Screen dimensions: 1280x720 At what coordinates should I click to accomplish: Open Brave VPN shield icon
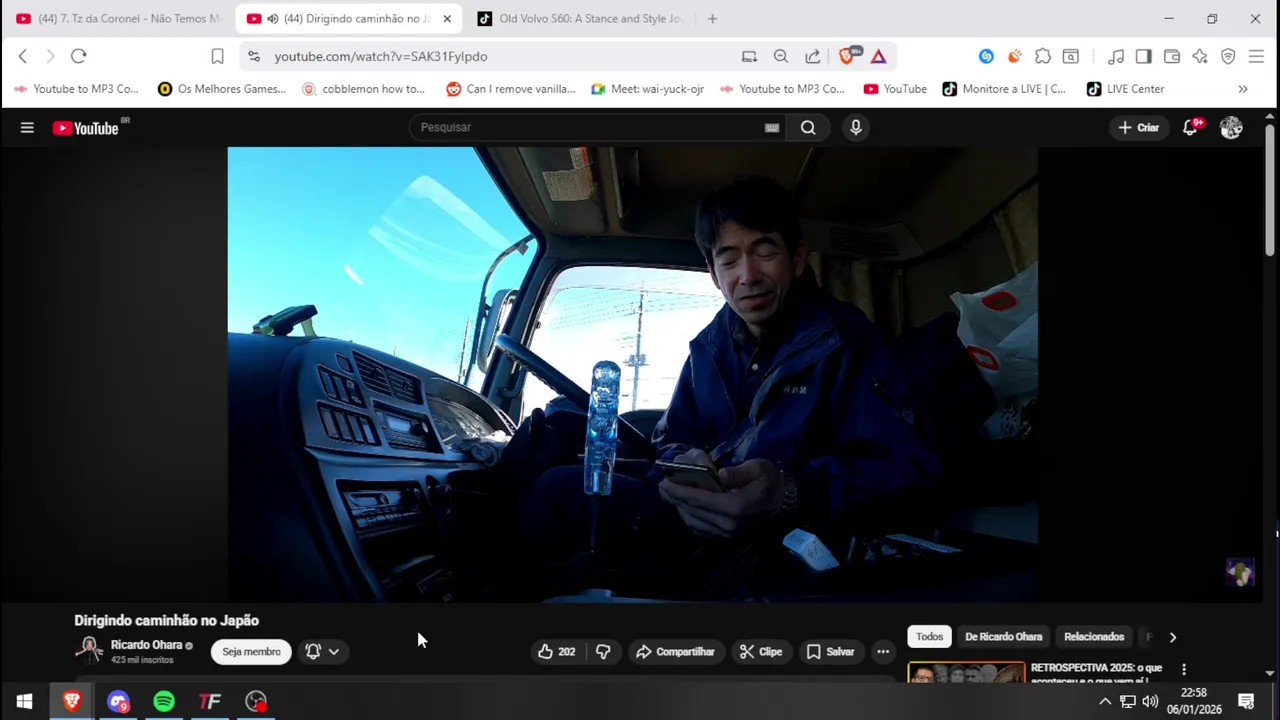1228,56
